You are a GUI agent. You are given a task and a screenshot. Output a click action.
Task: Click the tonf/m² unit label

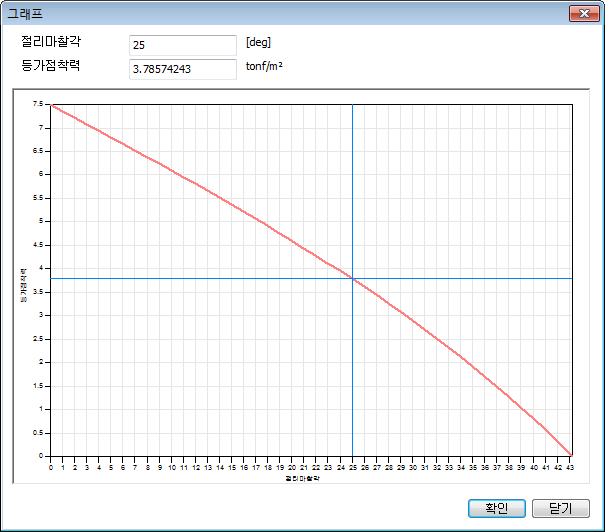click(264, 66)
